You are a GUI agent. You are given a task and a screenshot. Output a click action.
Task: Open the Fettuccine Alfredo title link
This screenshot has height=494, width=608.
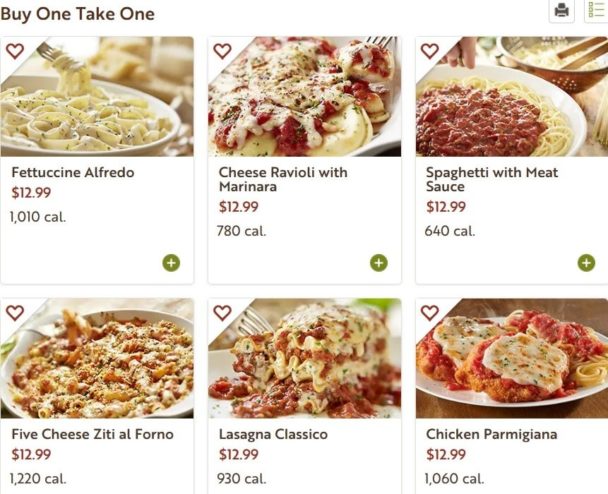[x=73, y=172]
